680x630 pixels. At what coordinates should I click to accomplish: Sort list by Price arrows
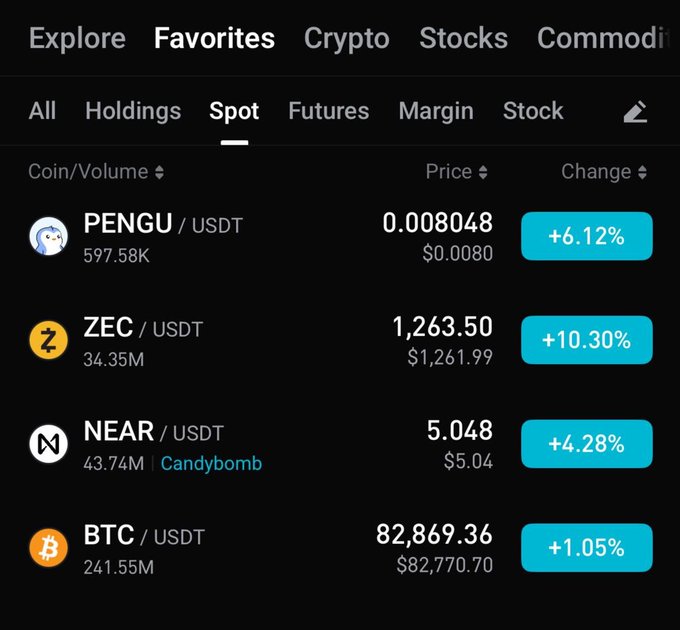coord(483,172)
